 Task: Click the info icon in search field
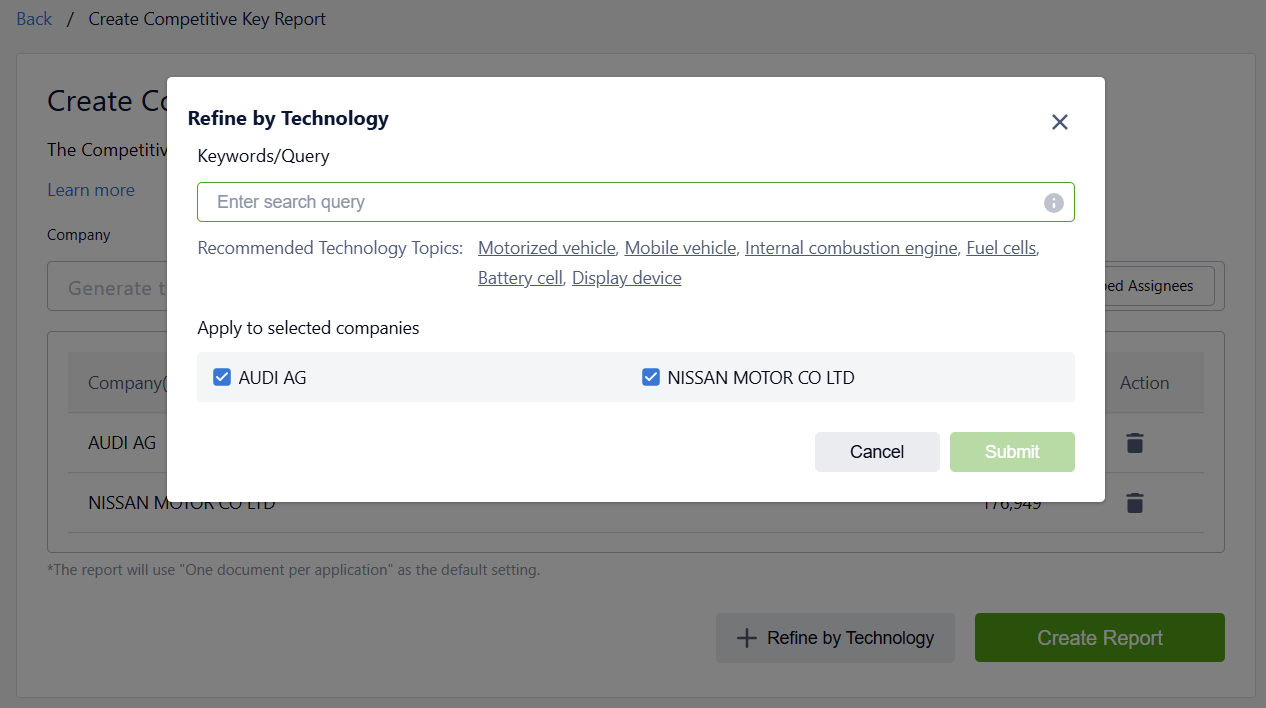(x=1053, y=203)
